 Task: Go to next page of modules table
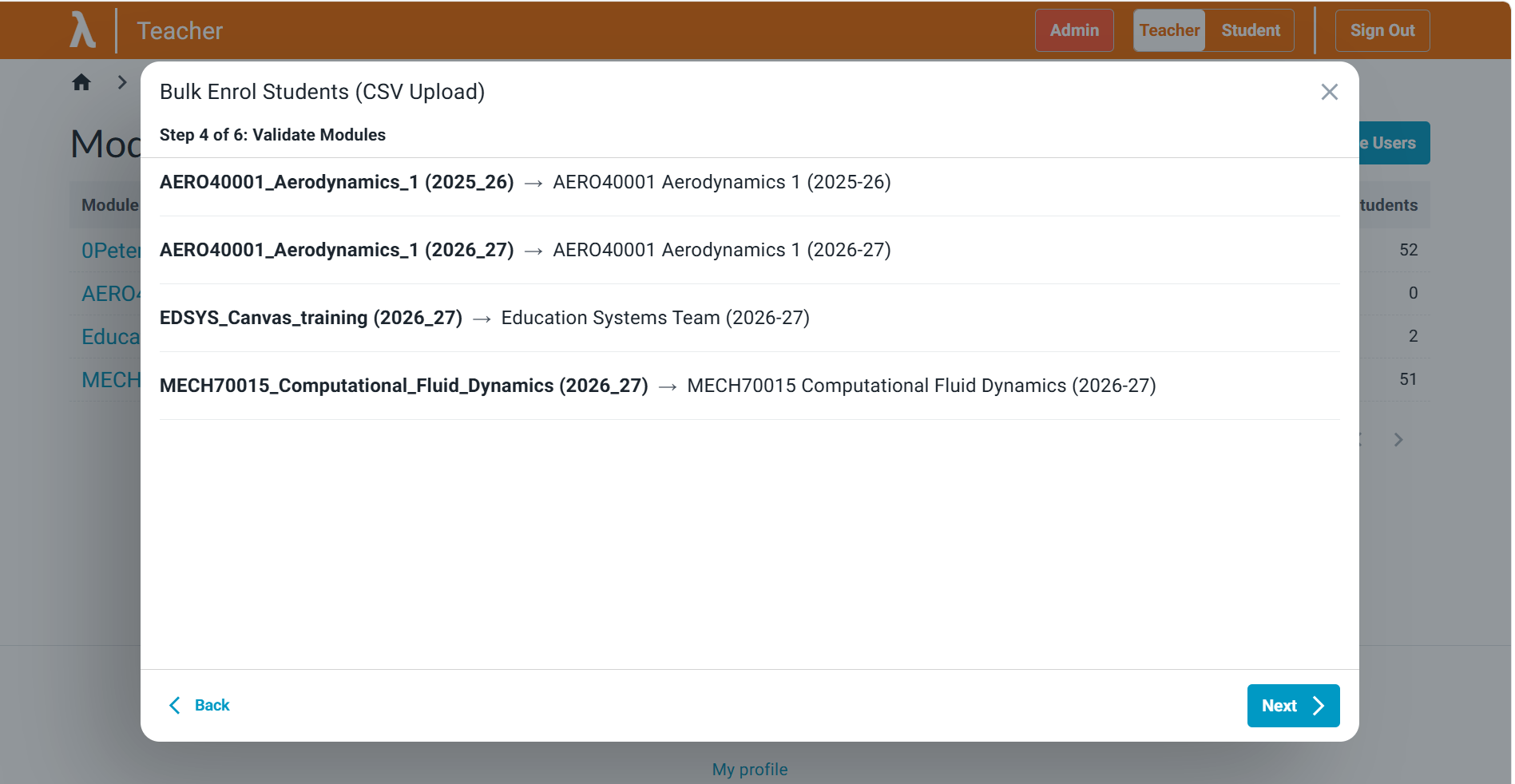pos(1398,440)
